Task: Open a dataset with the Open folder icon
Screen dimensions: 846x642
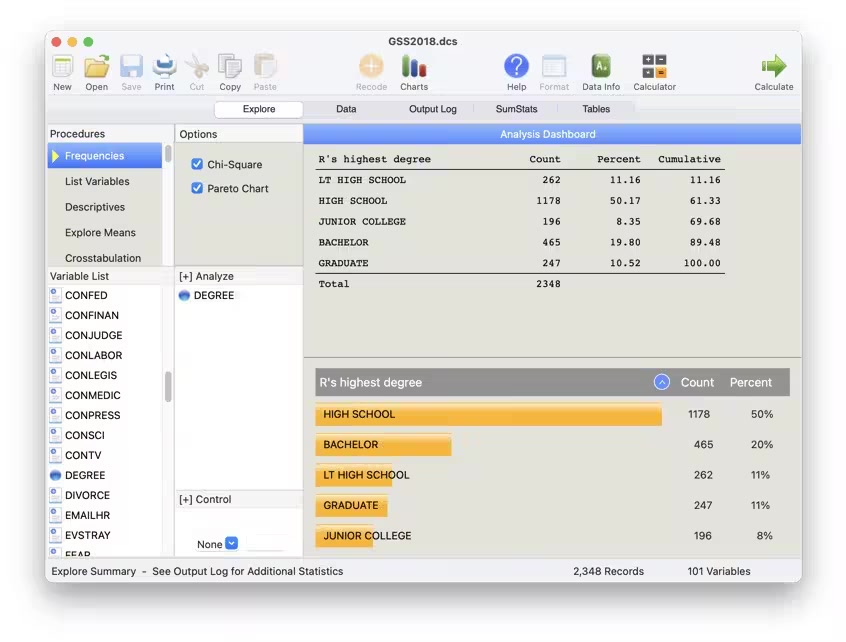Action: click(96, 67)
